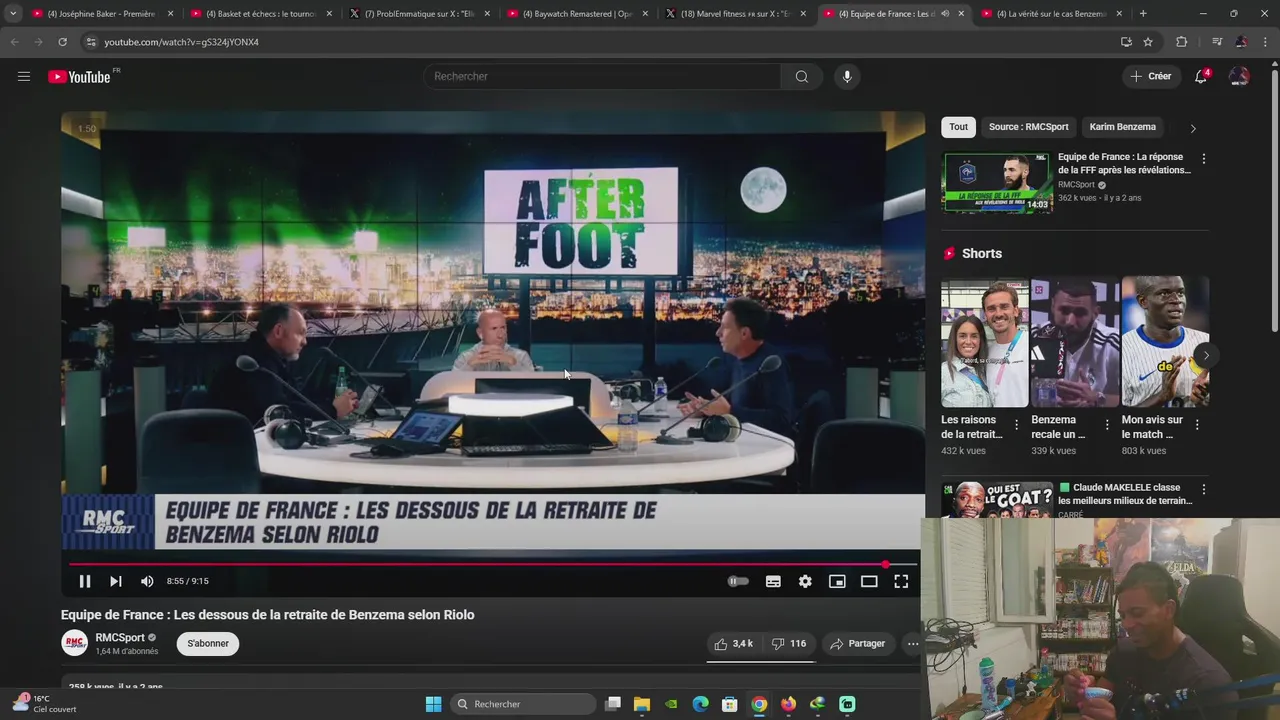Open the YouTube account avatar menu
Image resolution: width=1280 pixels, height=720 pixels.
pyautogui.click(x=1239, y=76)
